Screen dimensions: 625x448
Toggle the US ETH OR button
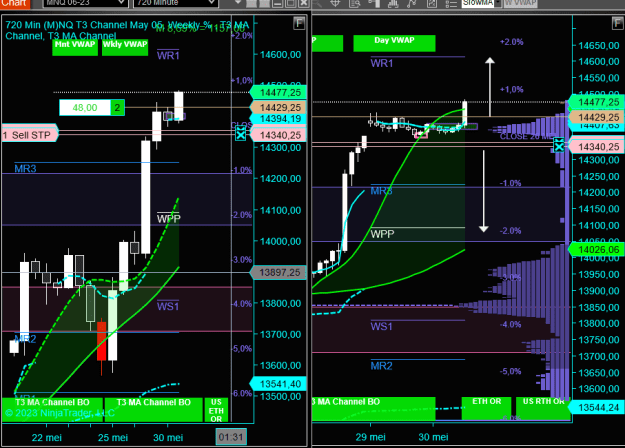point(216,410)
